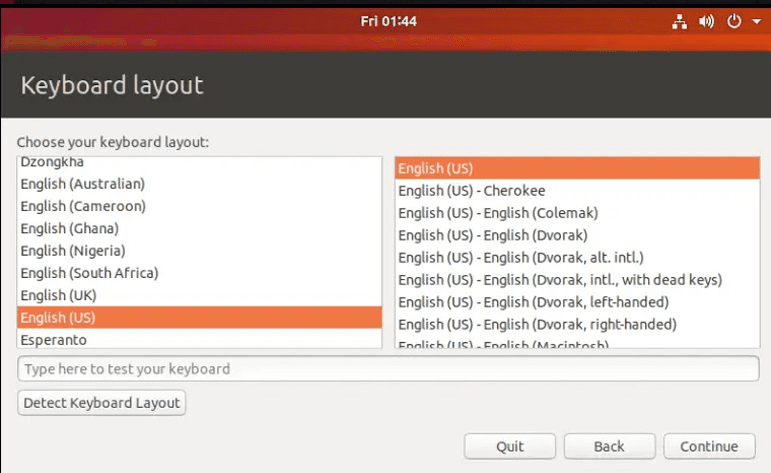The width and height of the screenshot is (771, 473).
Task: Open the Fri 01:44 clock menu
Action: pyautogui.click(x=388, y=21)
